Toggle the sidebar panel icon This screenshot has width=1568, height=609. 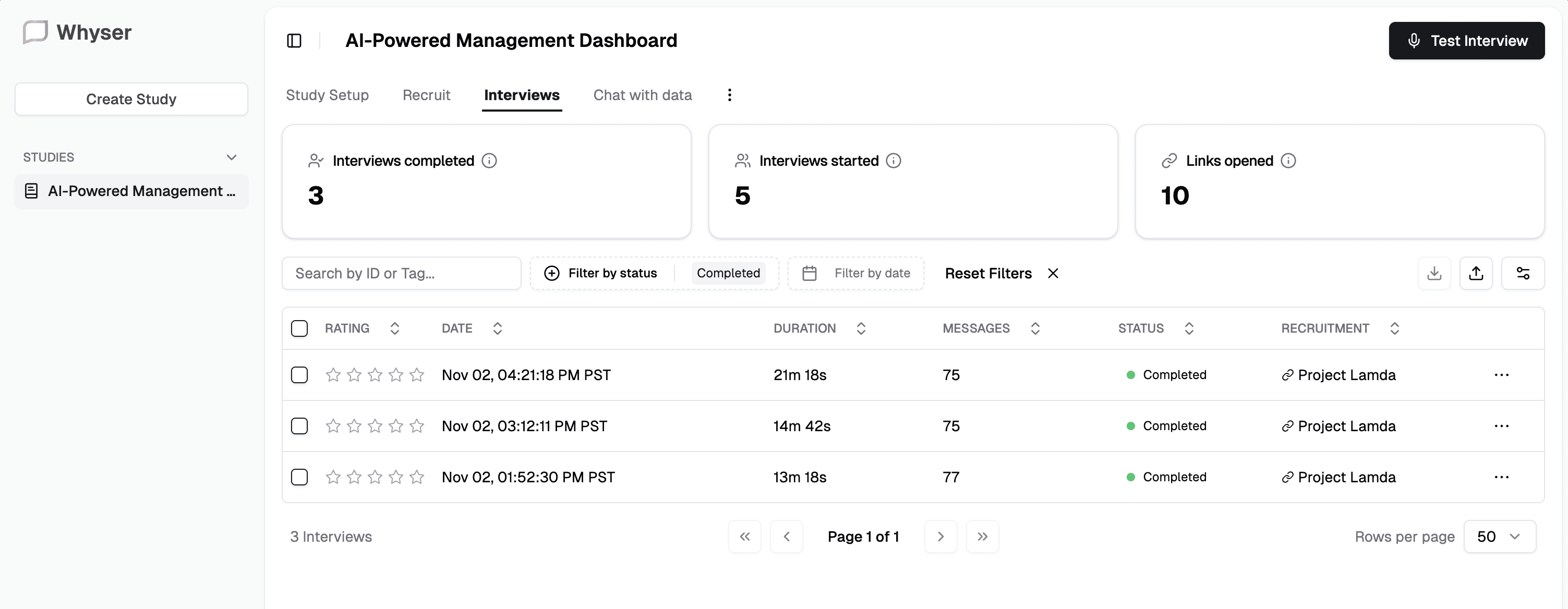point(294,41)
